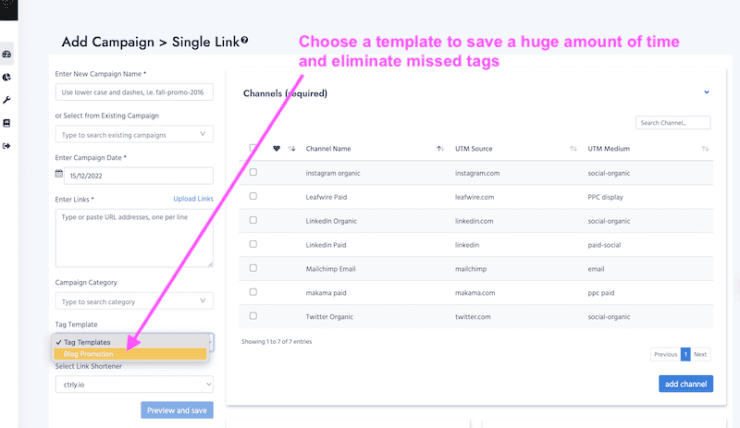Image resolution: width=740 pixels, height=428 pixels.
Task: Click the add channel button
Action: 685,384
